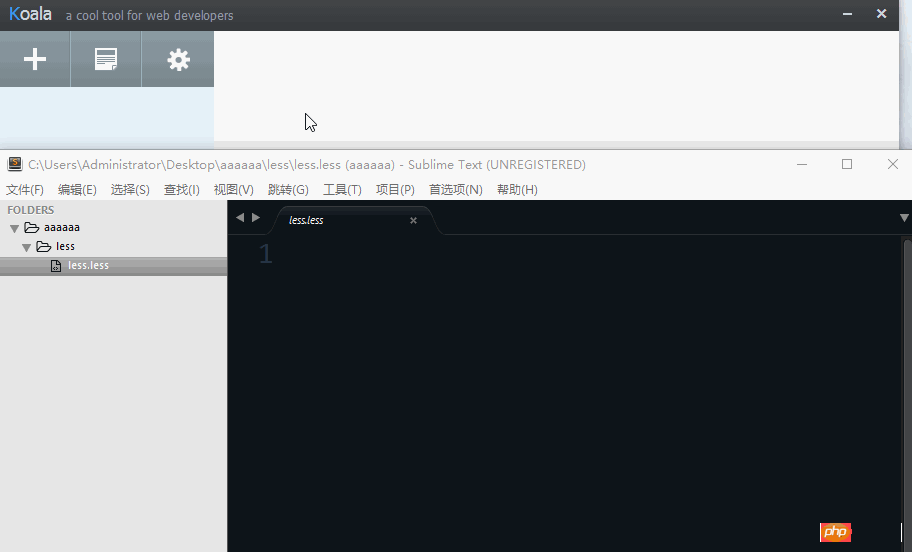
Task: Close the less.less tab
Action: coord(413,220)
